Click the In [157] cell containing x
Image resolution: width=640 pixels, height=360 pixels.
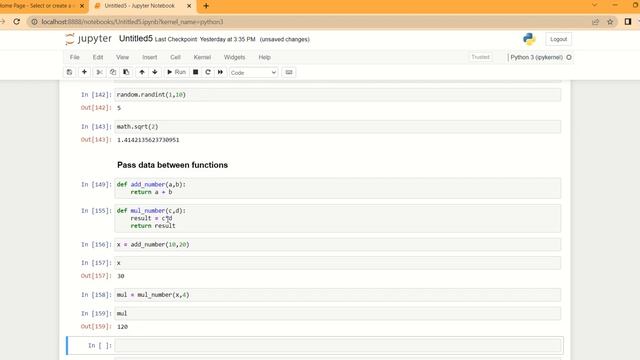pyautogui.click(x=338, y=263)
